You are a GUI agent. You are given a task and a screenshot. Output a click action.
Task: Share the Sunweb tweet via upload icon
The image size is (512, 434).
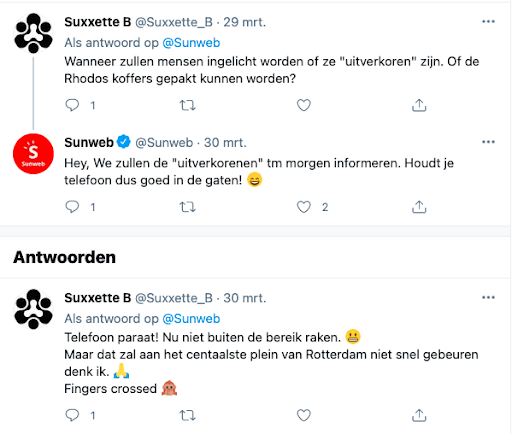pyautogui.click(x=419, y=207)
